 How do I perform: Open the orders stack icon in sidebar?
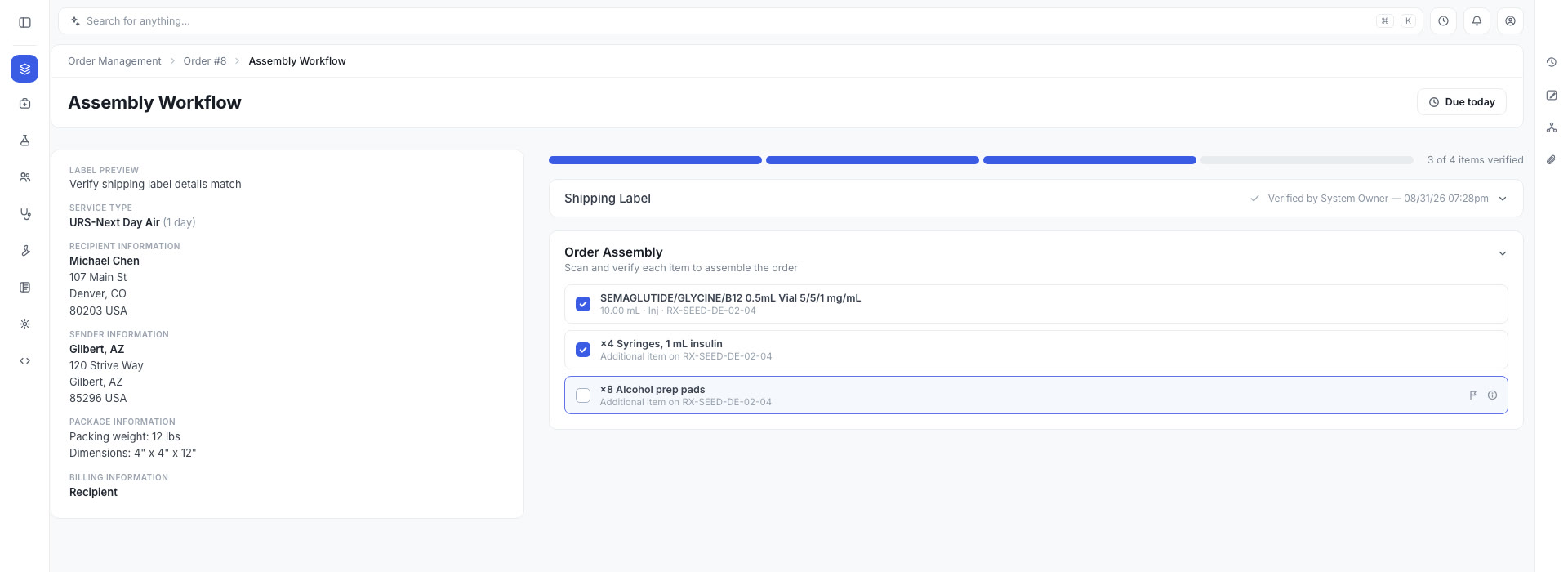[24, 69]
